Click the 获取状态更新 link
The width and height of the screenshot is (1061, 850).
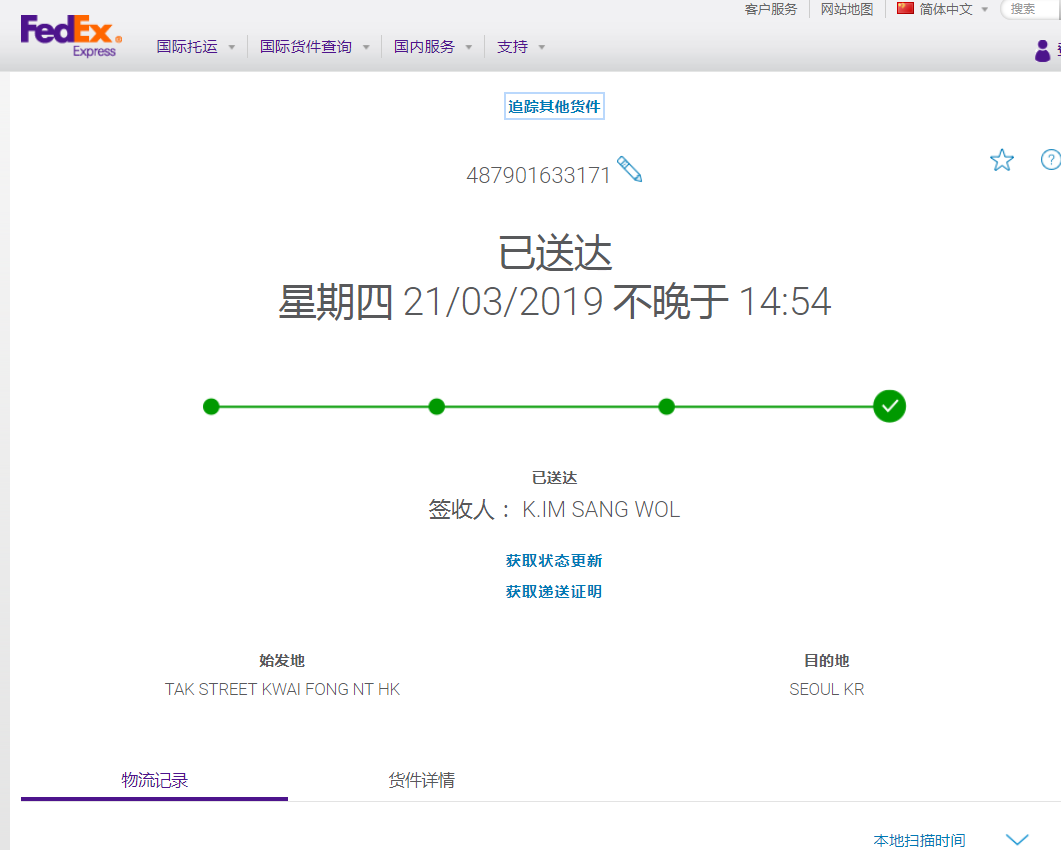[x=554, y=560]
